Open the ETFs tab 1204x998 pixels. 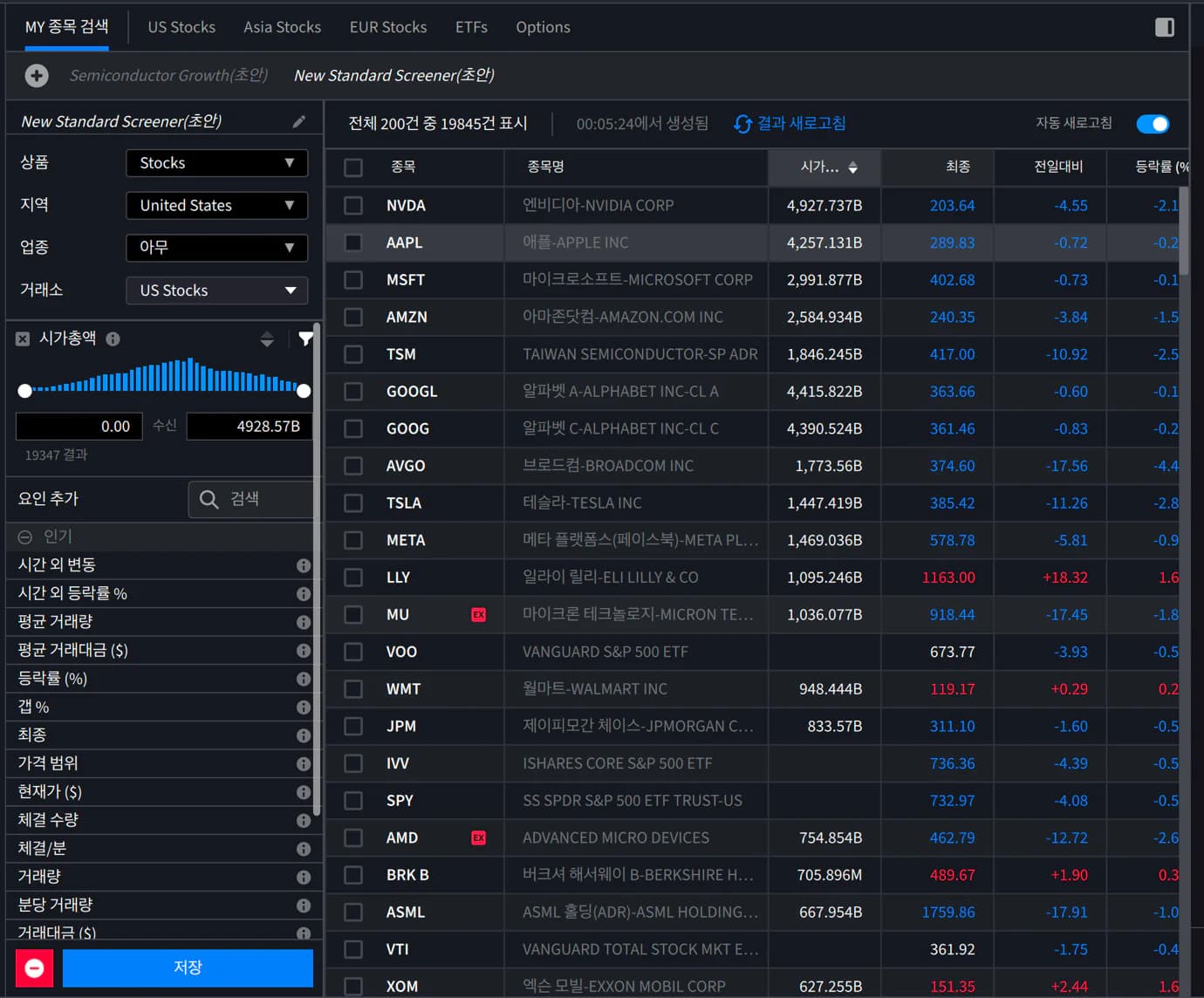point(471,27)
